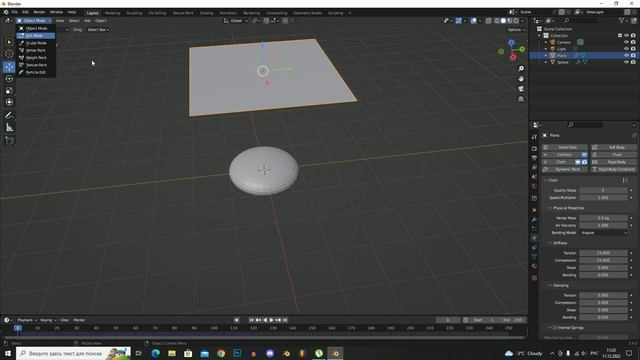
Task: Add Dynamic Paint physics button
Action: coord(565,169)
